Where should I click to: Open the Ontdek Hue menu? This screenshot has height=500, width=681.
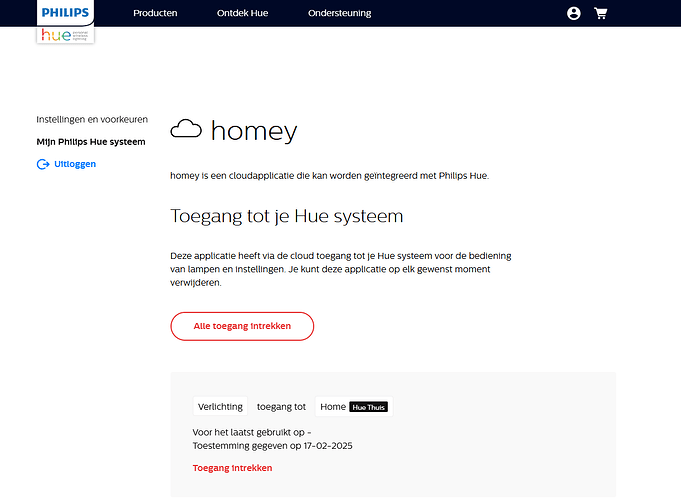coord(242,13)
